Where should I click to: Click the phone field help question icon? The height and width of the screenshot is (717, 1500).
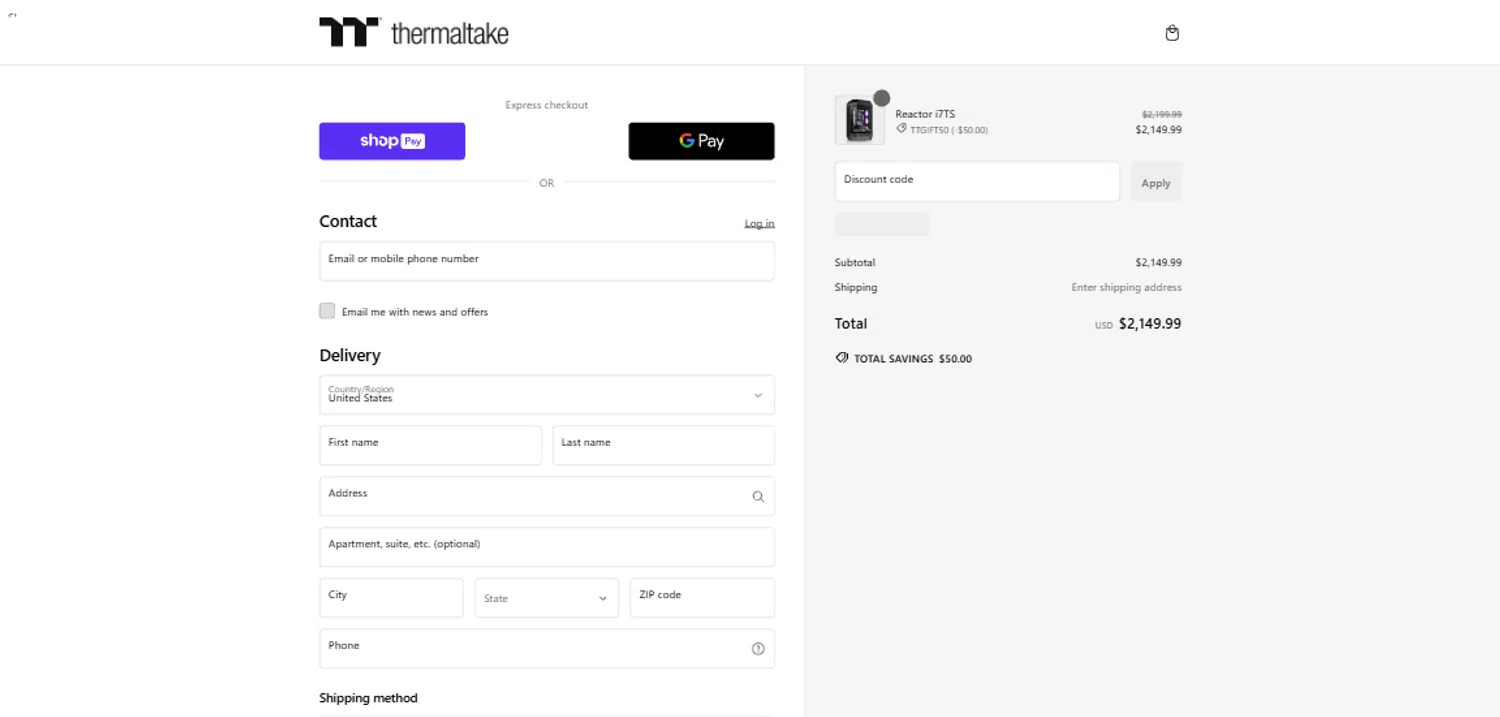point(758,649)
